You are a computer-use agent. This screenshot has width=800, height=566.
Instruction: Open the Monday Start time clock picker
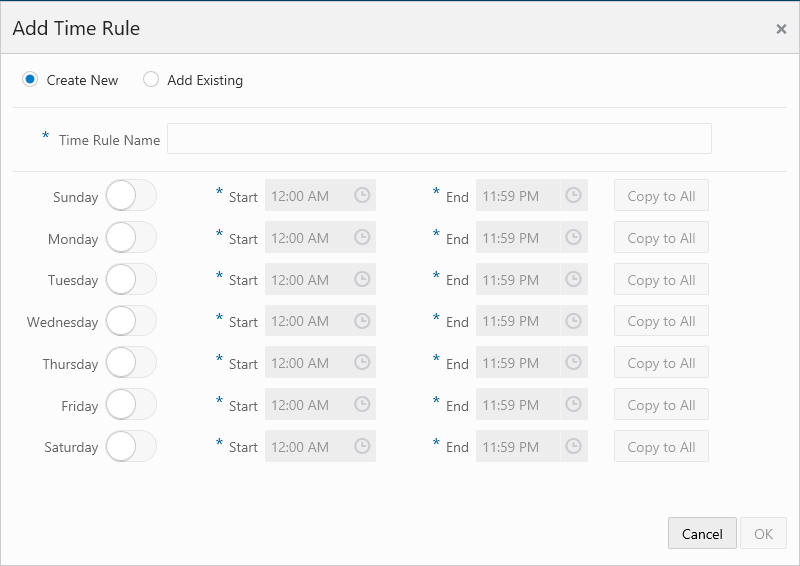[x=362, y=237]
